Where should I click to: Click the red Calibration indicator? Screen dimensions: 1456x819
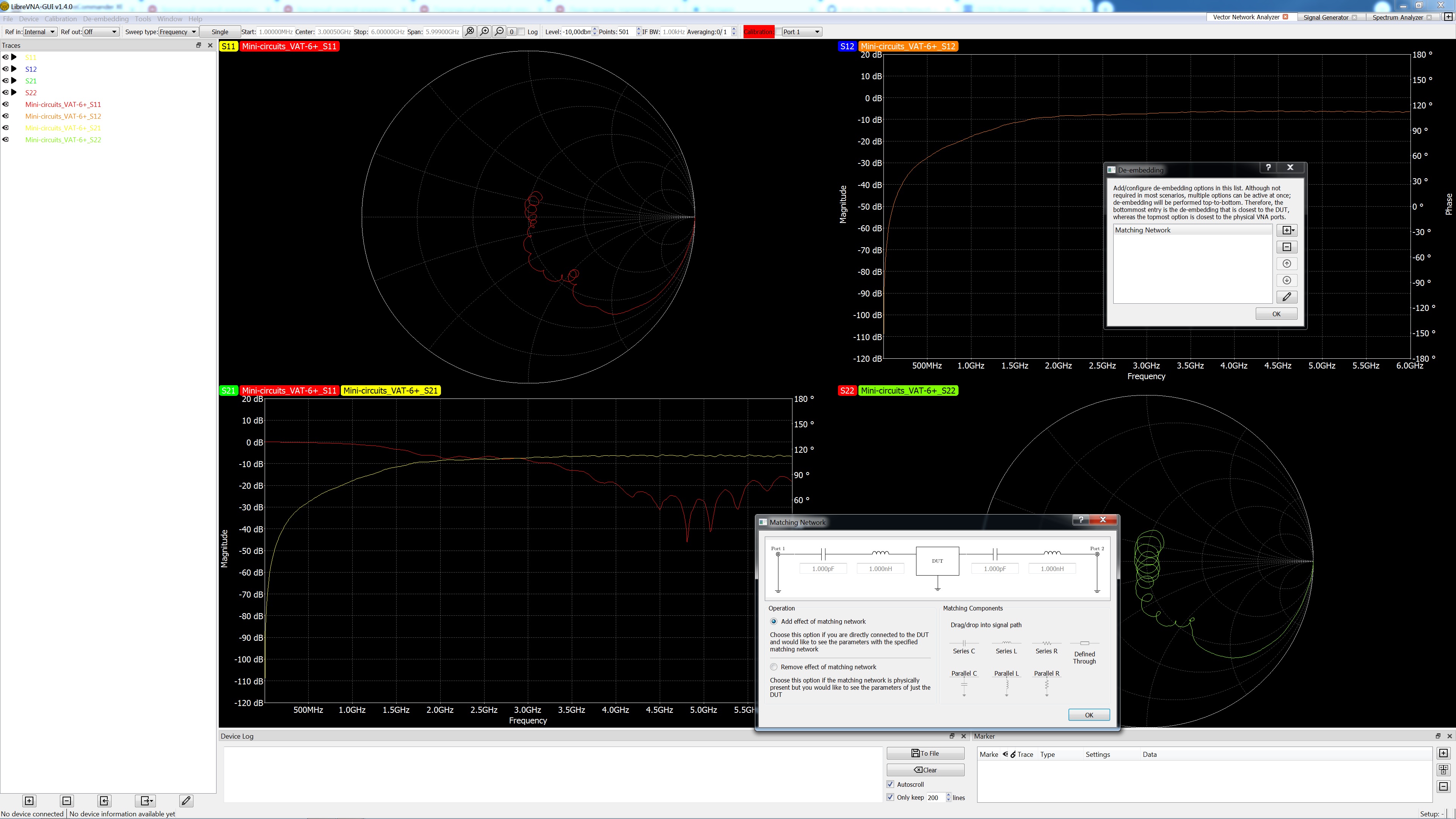pos(758,31)
